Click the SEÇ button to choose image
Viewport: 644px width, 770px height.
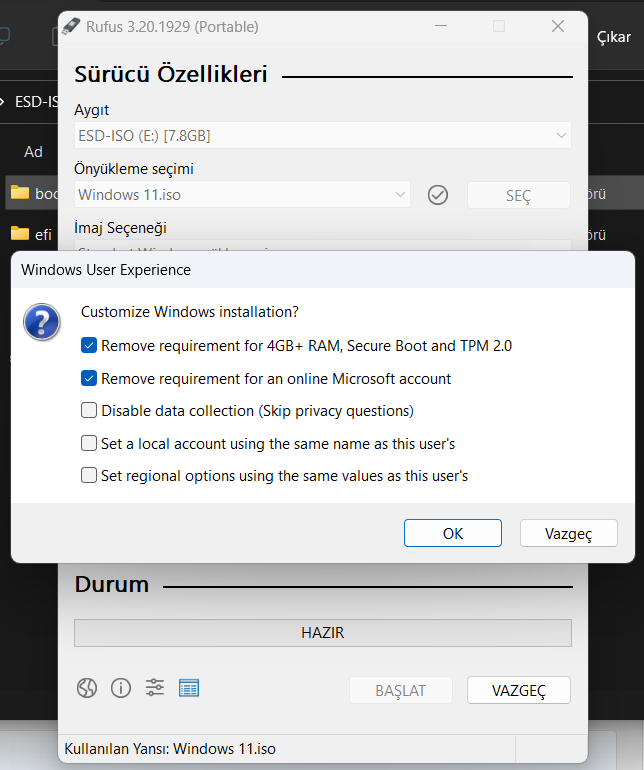[518, 195]
